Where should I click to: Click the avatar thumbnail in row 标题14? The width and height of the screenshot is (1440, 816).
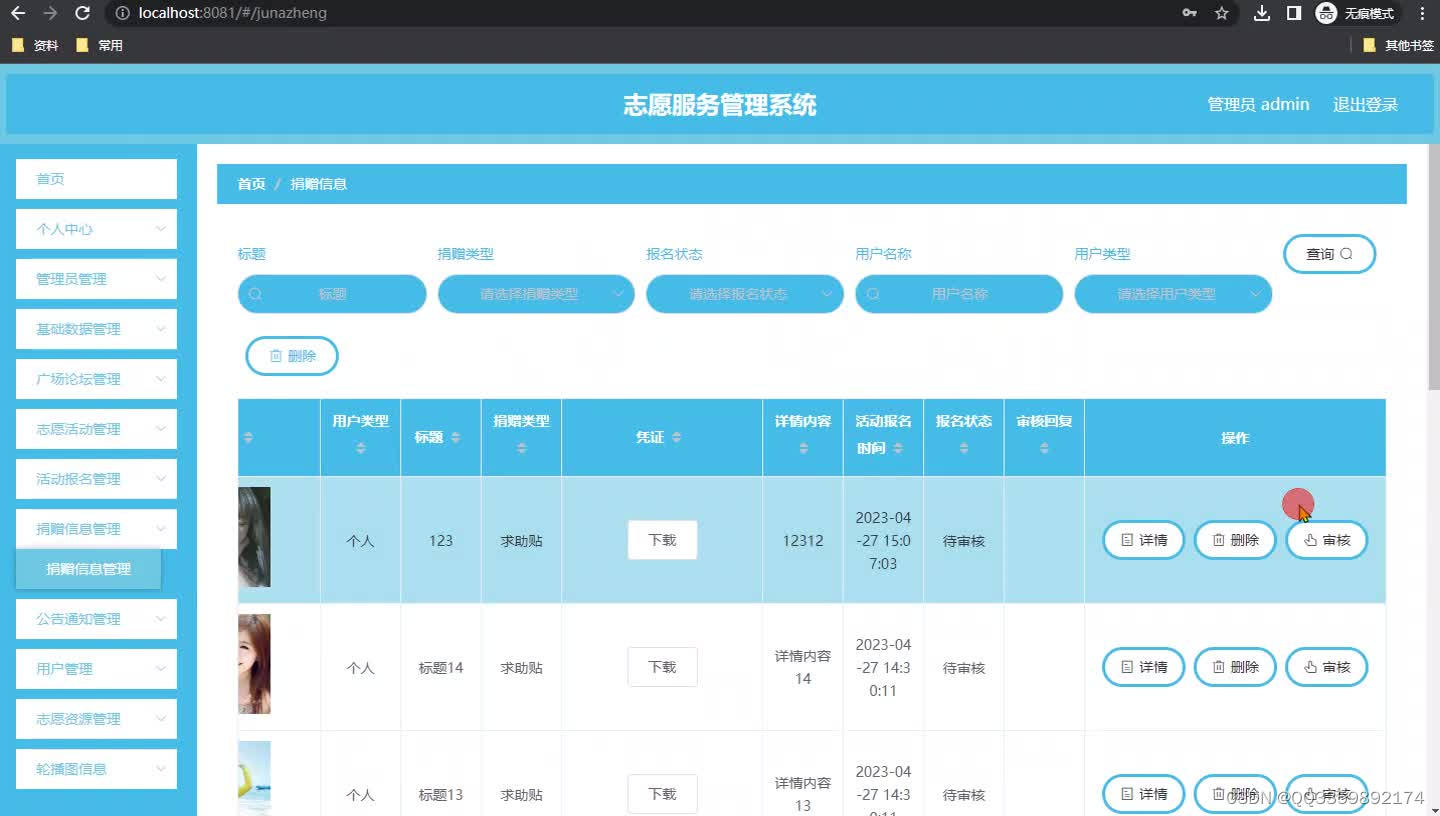254,664
